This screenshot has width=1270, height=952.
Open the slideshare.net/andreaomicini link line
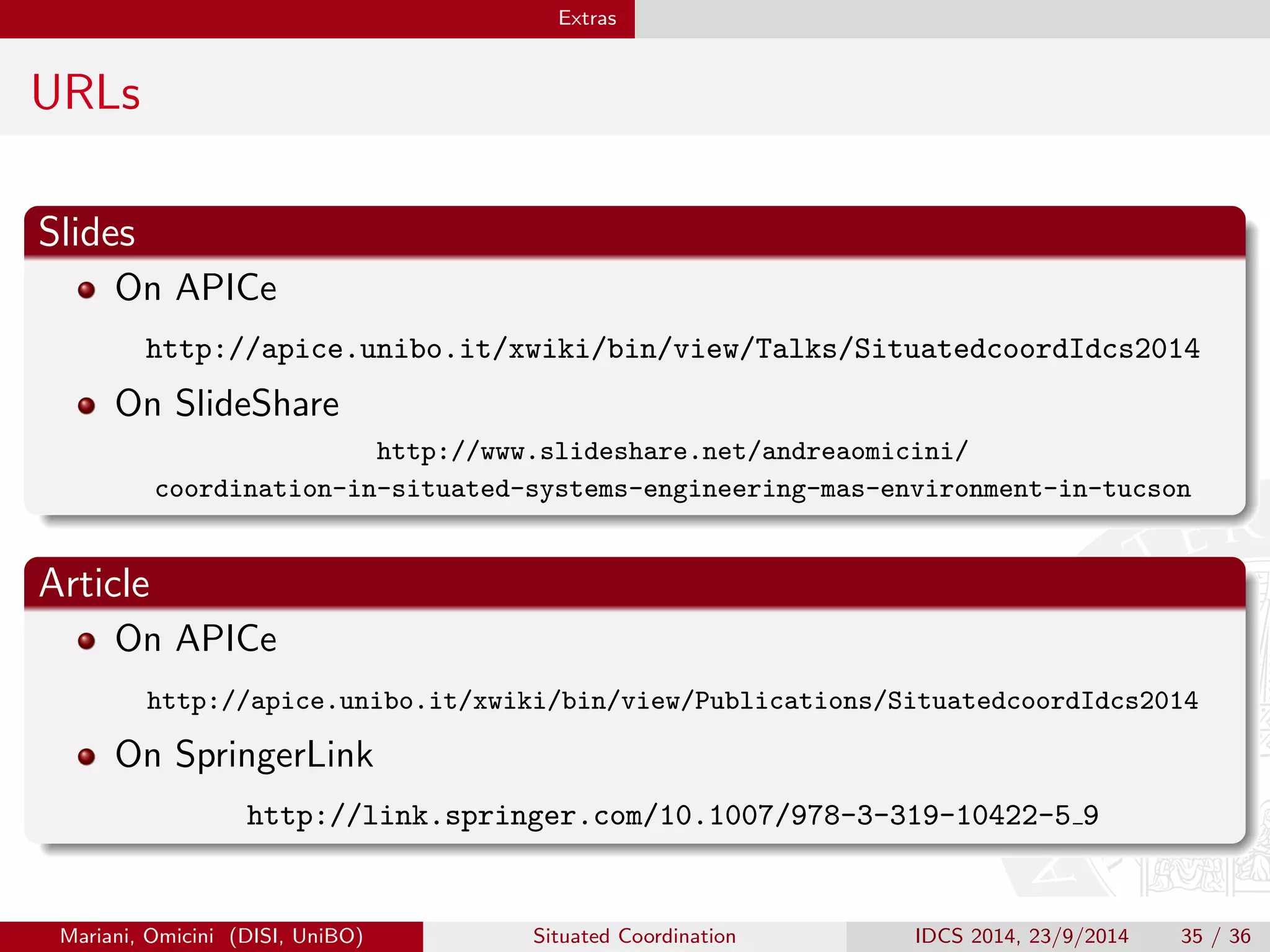point(672,452)
